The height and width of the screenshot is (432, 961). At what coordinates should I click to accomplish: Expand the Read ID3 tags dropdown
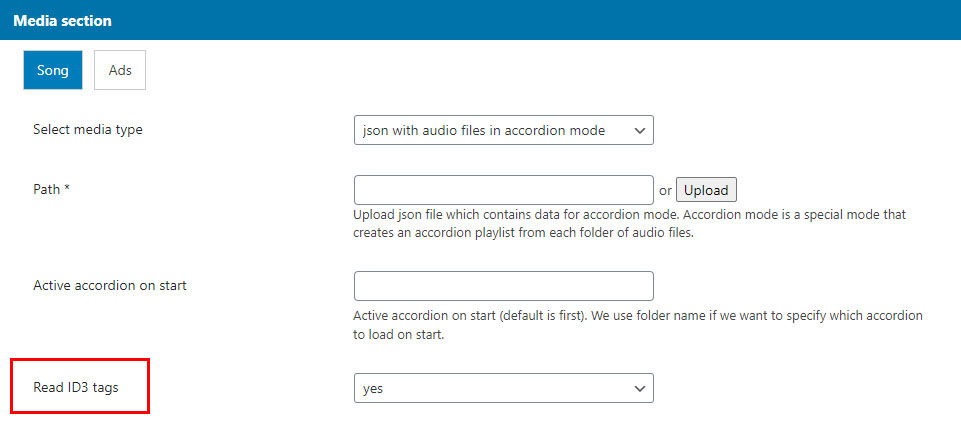tap(503, 388)
